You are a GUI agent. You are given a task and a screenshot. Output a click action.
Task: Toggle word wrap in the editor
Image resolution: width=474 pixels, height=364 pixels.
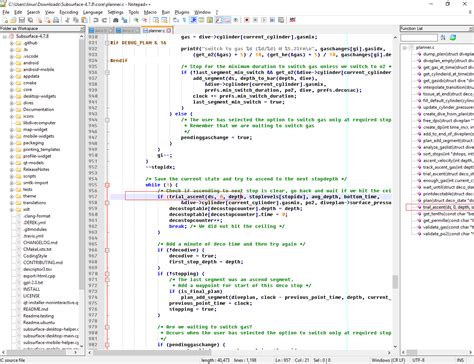(x=176, y=20)
